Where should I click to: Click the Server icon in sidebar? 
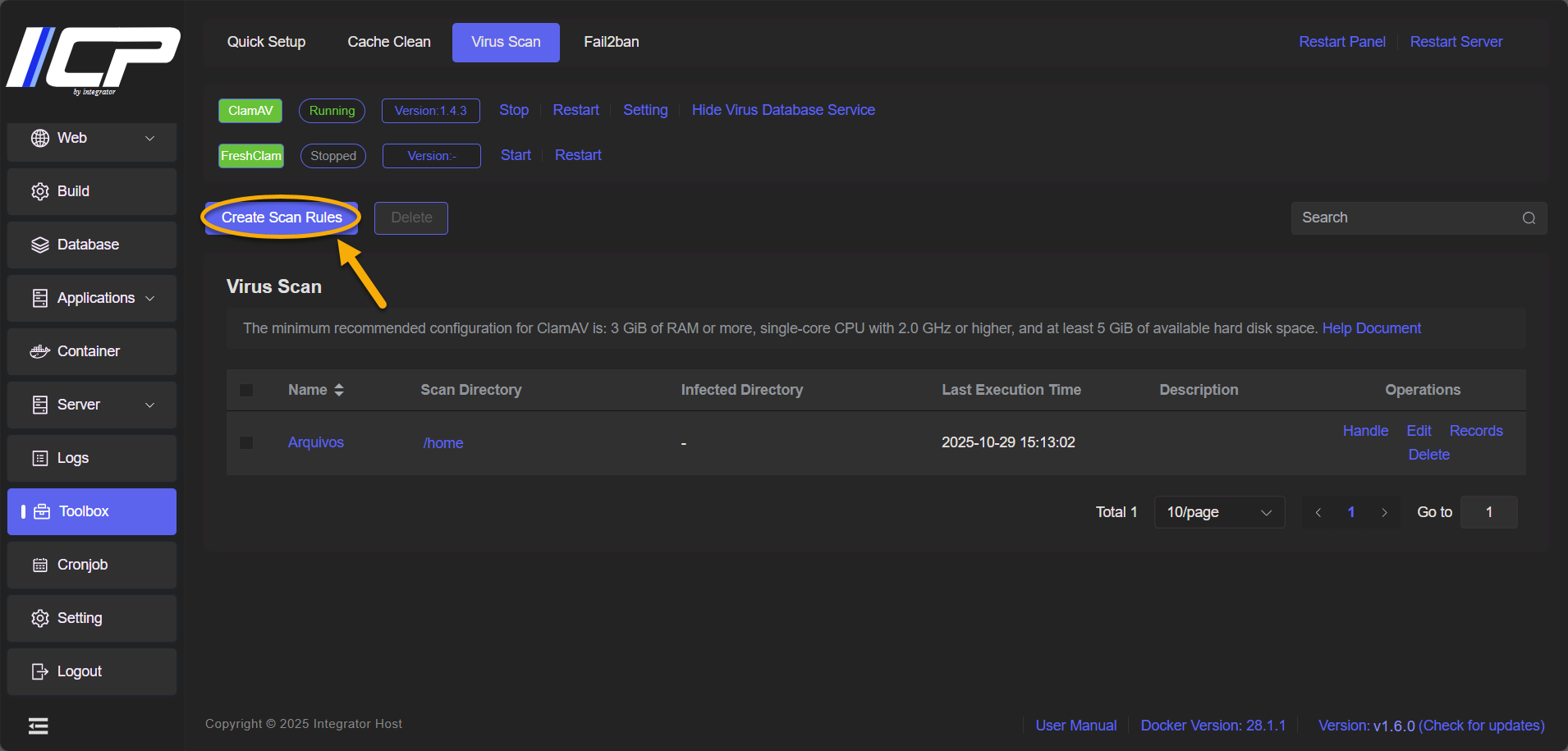40,405
